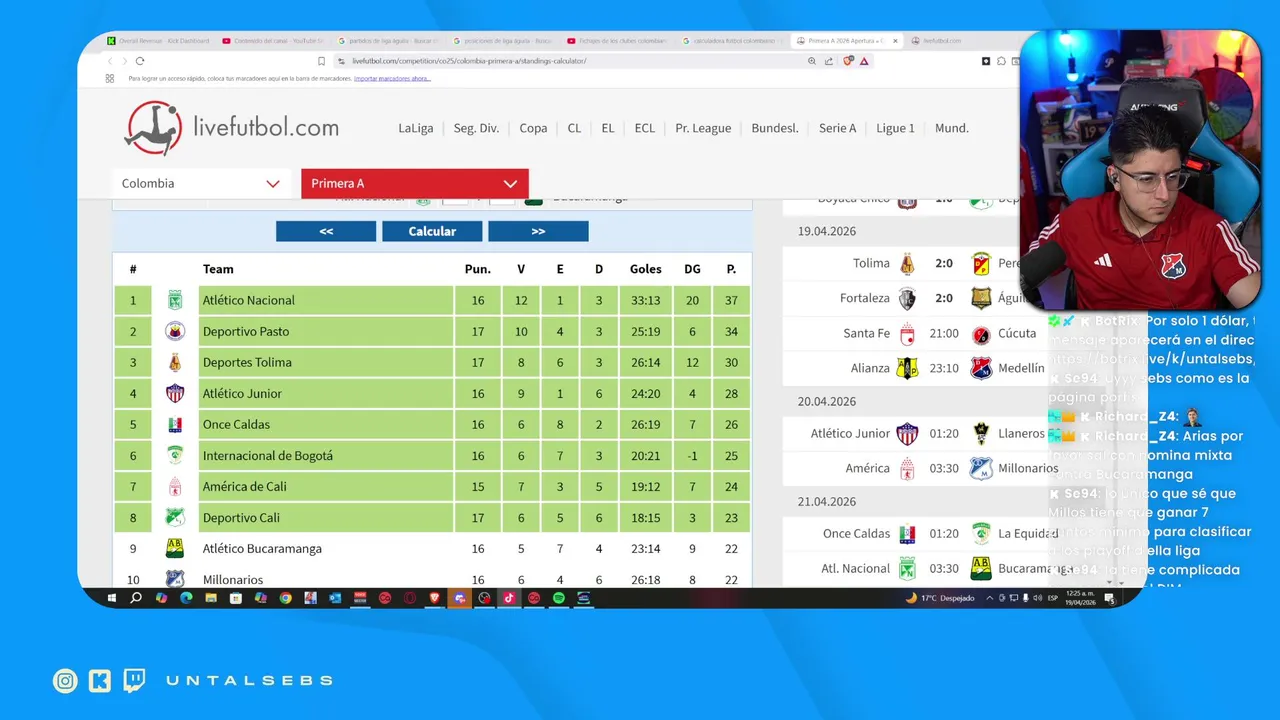Open taskbar clock showing 12:25 a. m.
This screenshot has width=1280, height=720.
1080,598
